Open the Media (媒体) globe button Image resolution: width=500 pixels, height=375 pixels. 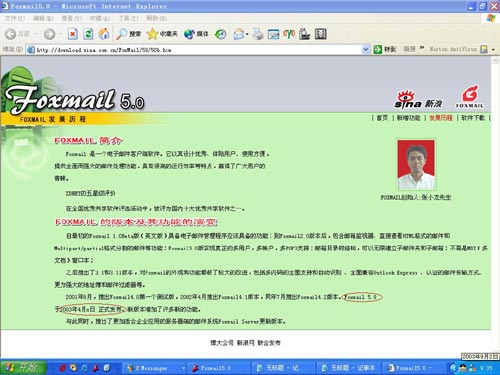click(x=196, y=34)
